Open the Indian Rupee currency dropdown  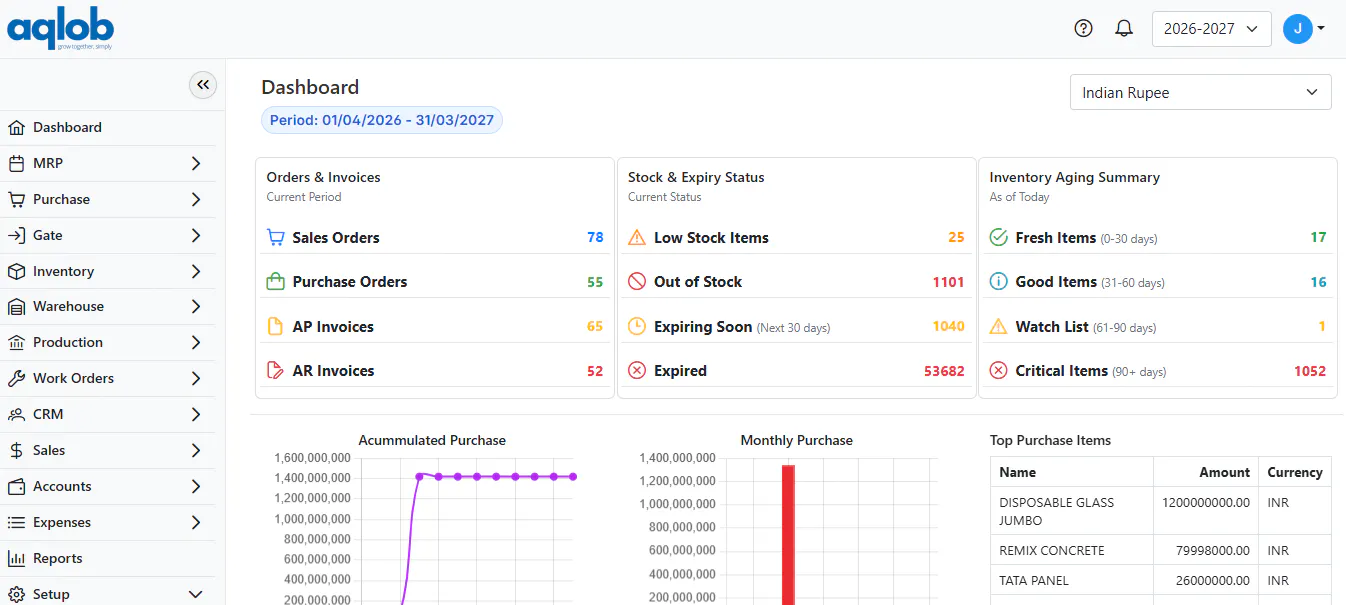pos(1200,92)
